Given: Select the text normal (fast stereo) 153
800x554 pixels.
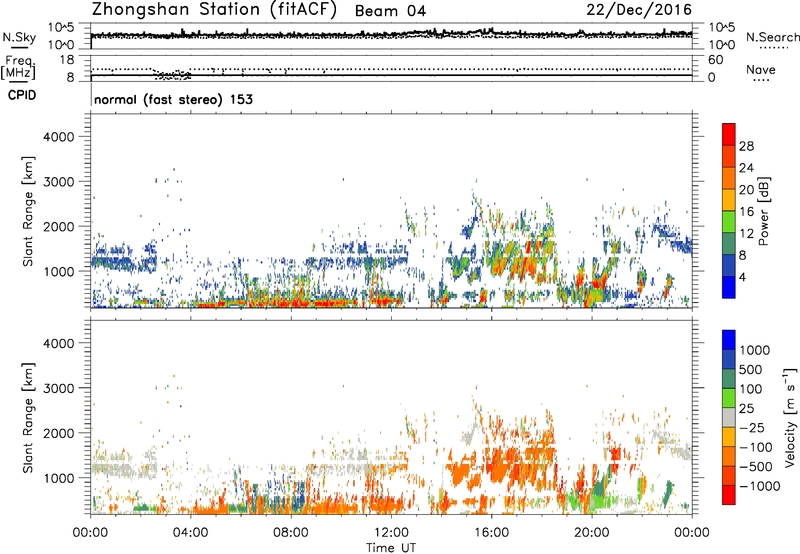Looking at the screenshot, I should click(x=173, y=99).
